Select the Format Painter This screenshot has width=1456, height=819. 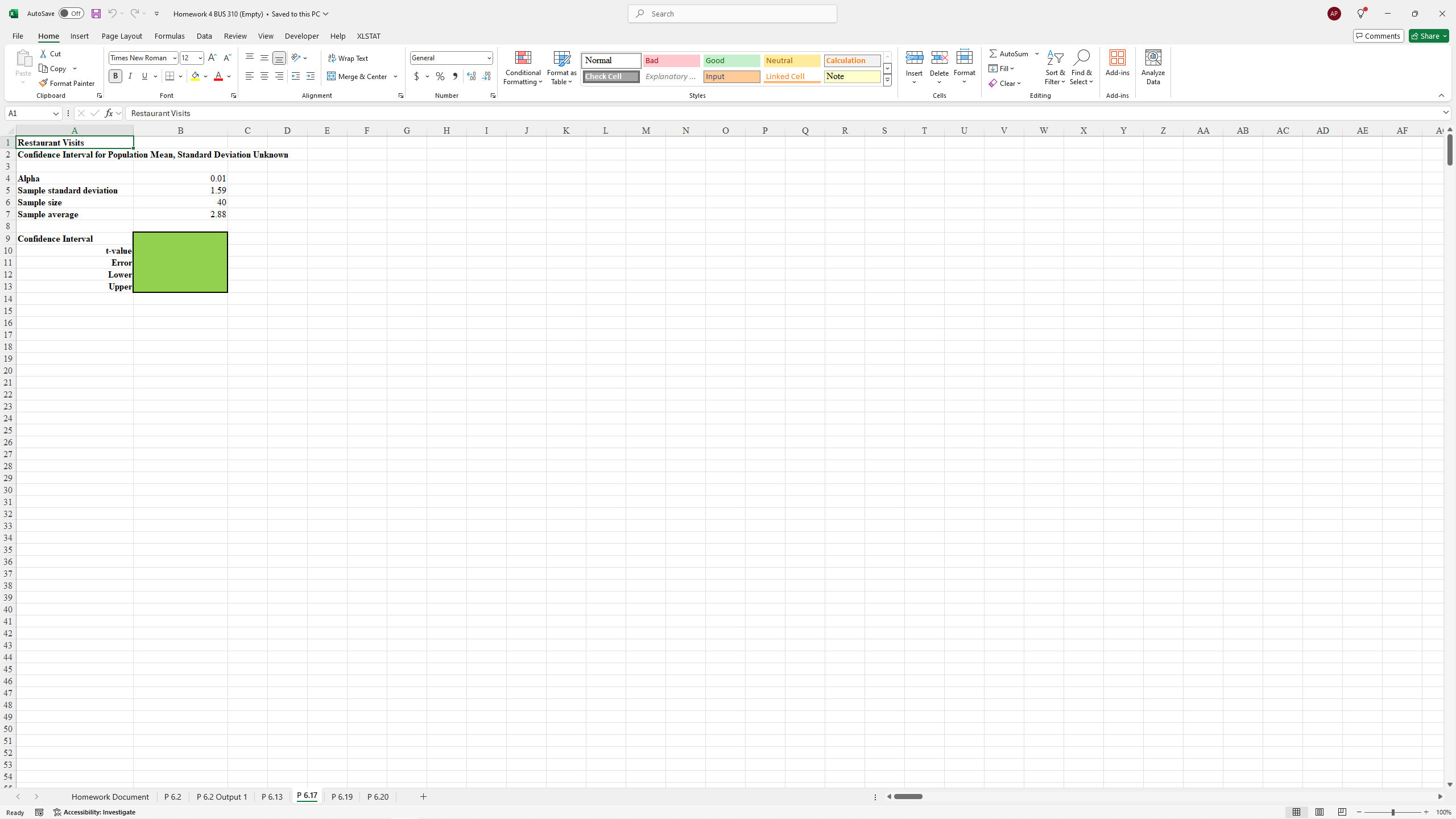click(67, 83)
